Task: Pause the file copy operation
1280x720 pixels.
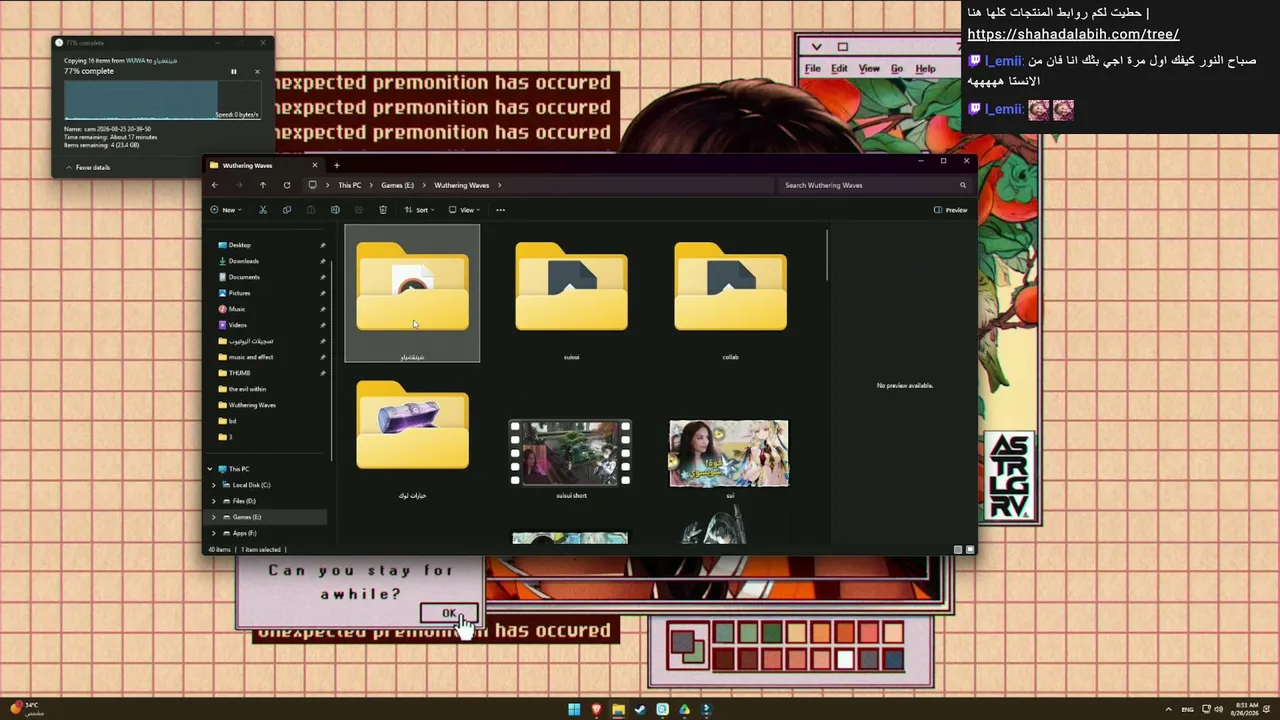Action: pos(234,71)
